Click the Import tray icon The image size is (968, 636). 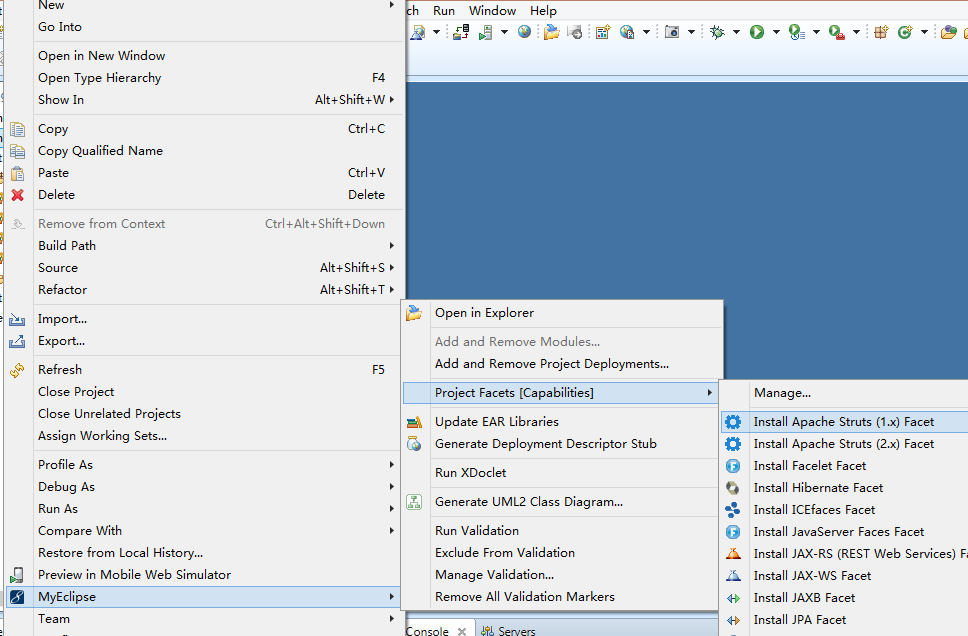coord(17,319)
